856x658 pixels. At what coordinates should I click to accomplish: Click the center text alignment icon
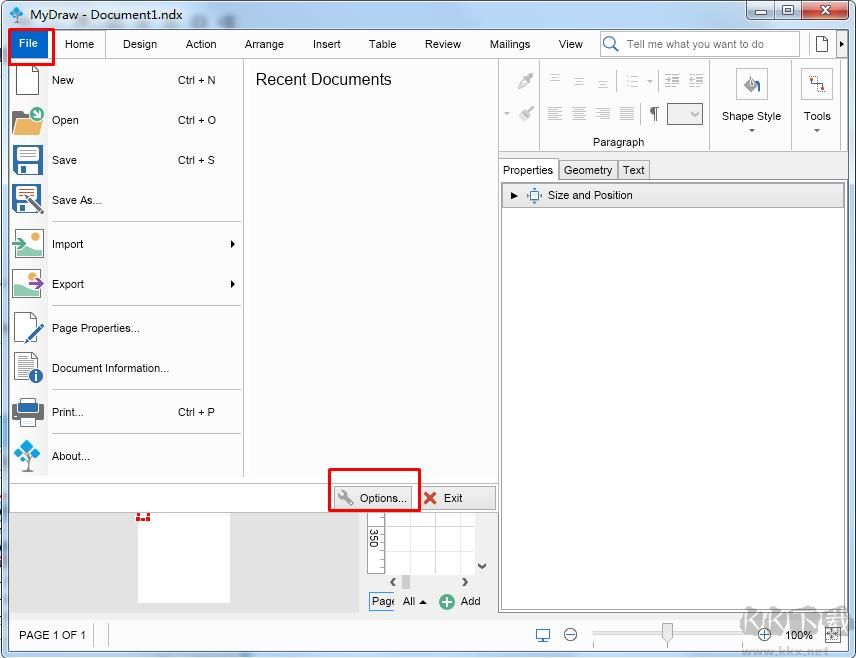579,113
